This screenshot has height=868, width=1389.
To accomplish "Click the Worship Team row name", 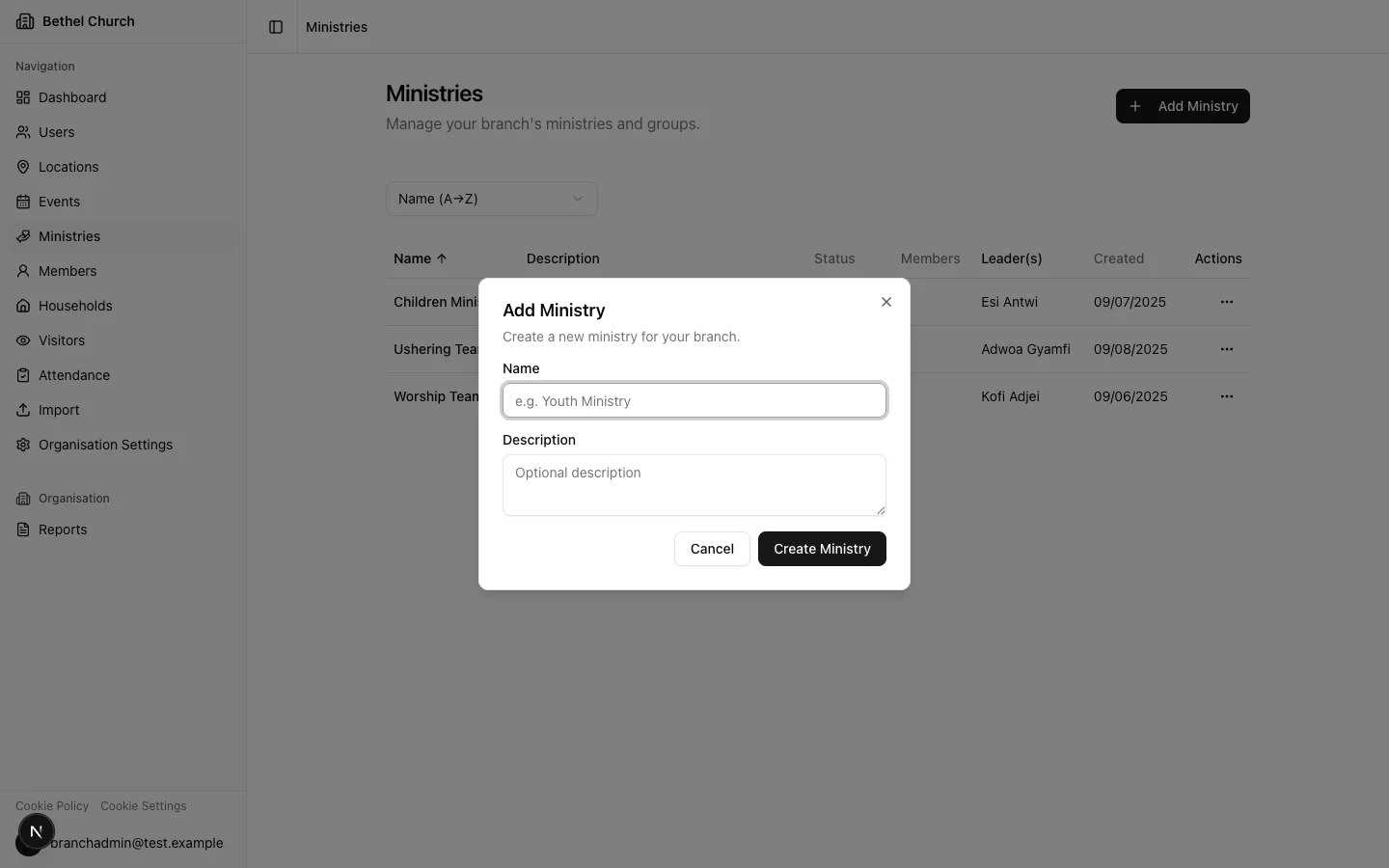I will point(436,396).
